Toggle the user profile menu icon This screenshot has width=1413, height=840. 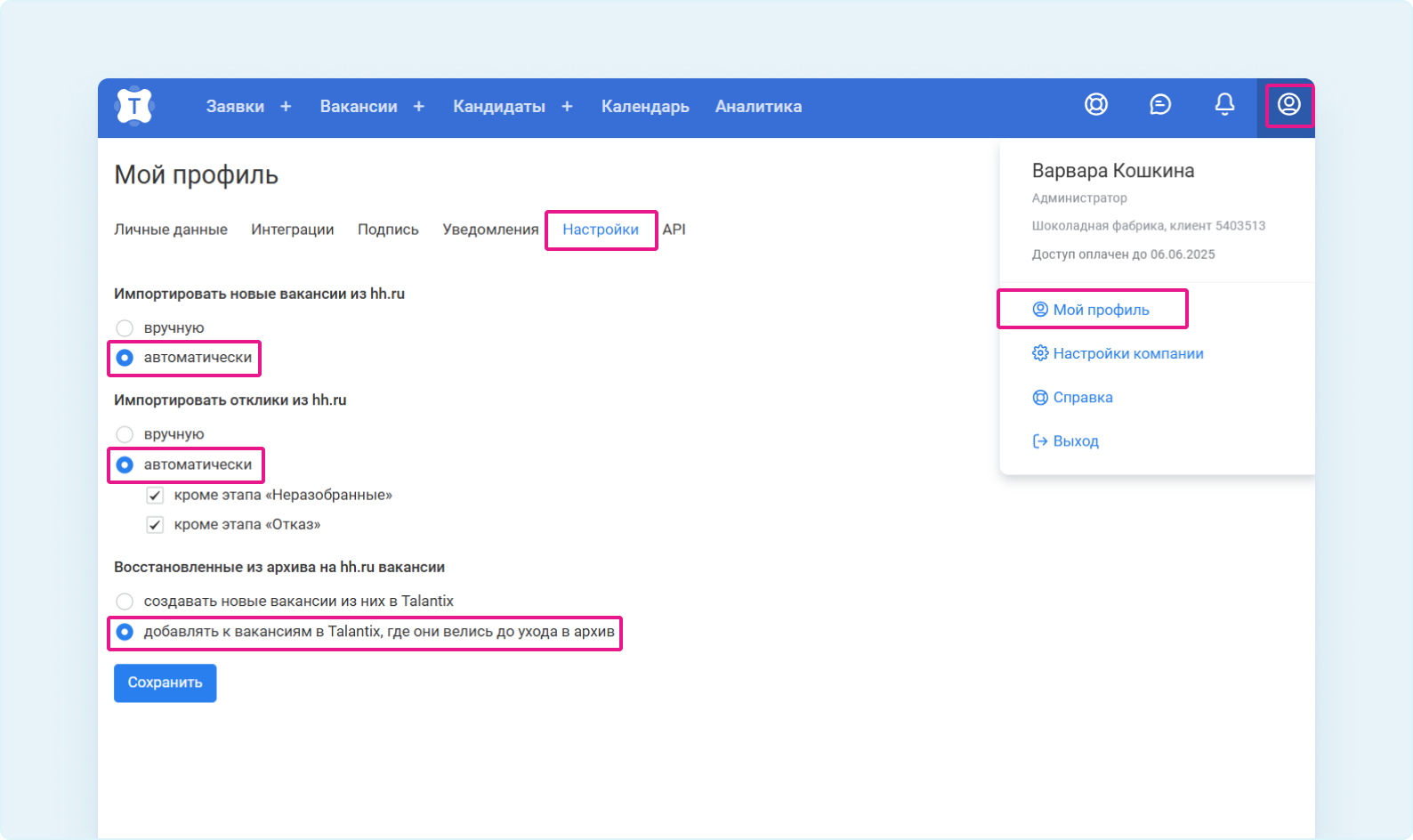(x=1289, y=104)
